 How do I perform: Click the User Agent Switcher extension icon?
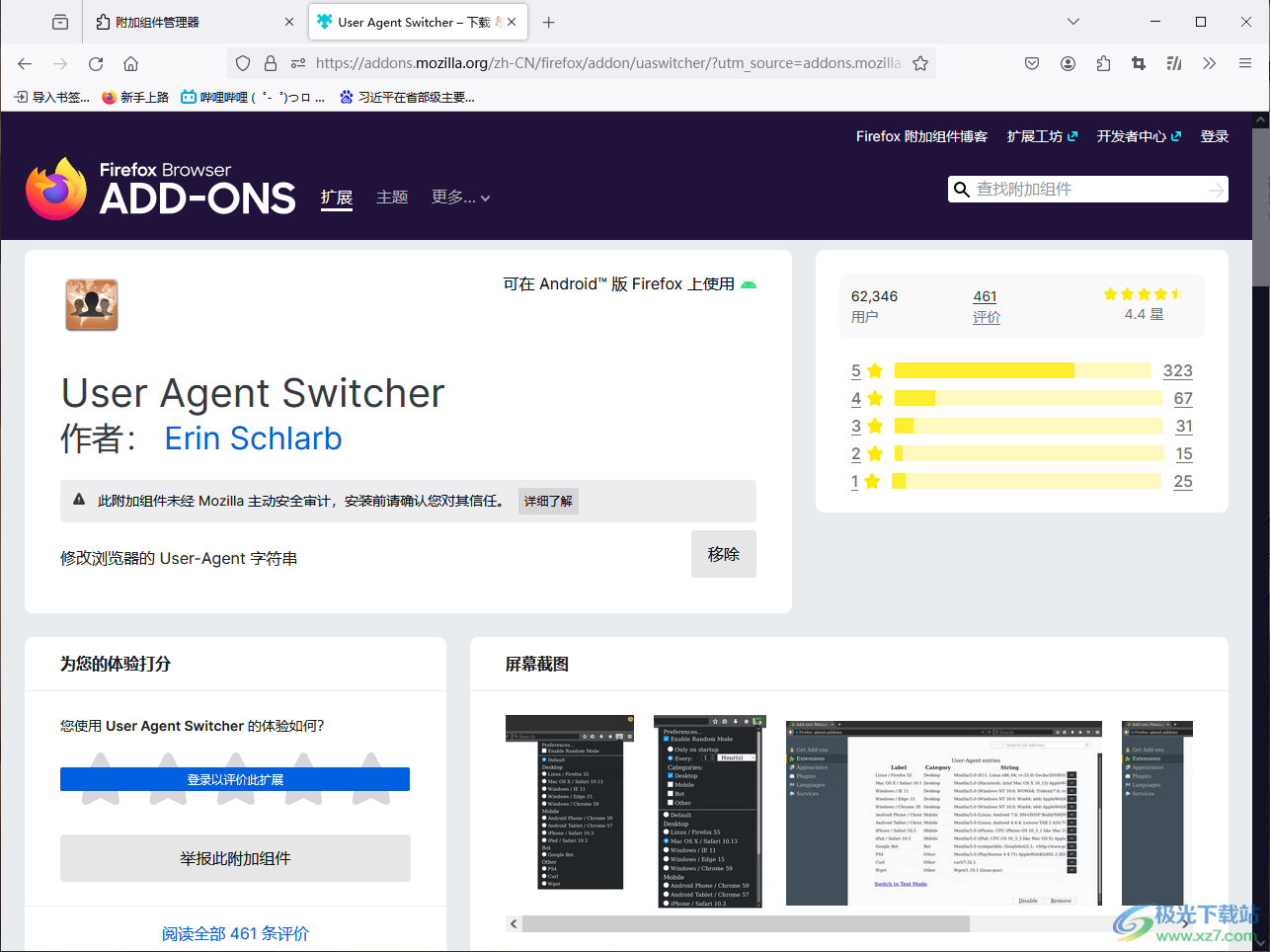click(x=92, y=304)
